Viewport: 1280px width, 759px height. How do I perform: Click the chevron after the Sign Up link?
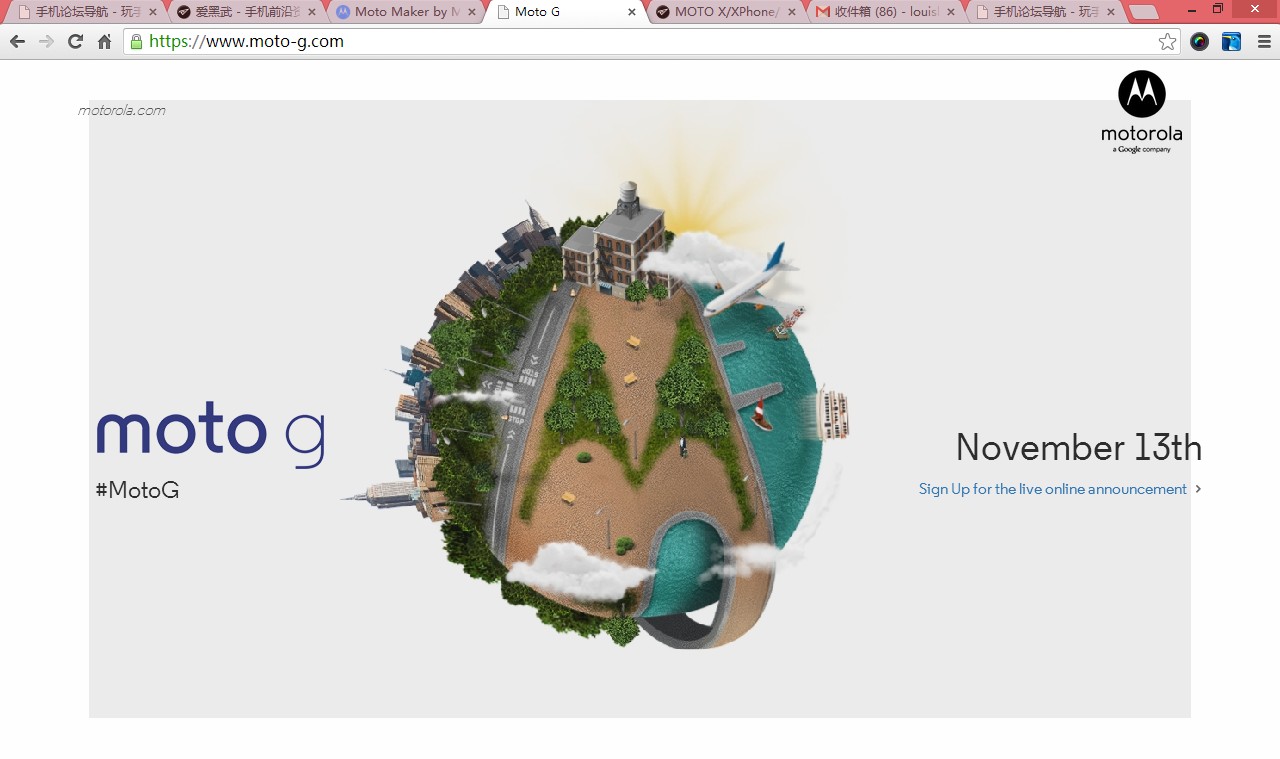tap(1198, 489)
